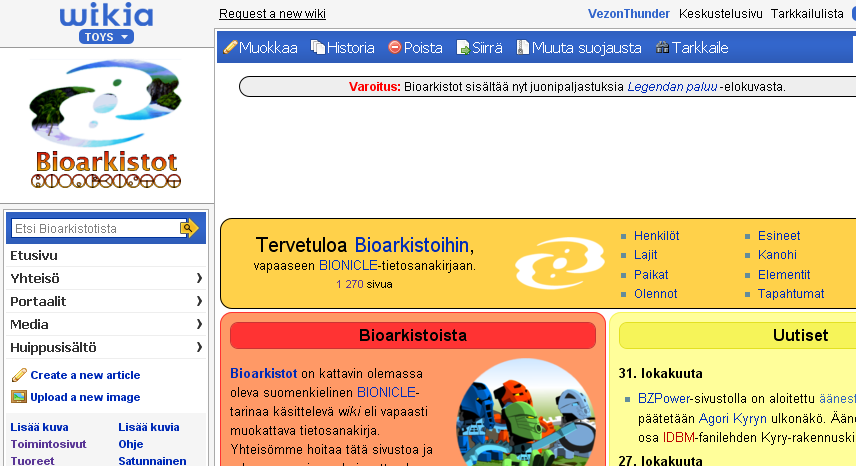Open the Tapahtumat category link

click(x=791, y=294)
